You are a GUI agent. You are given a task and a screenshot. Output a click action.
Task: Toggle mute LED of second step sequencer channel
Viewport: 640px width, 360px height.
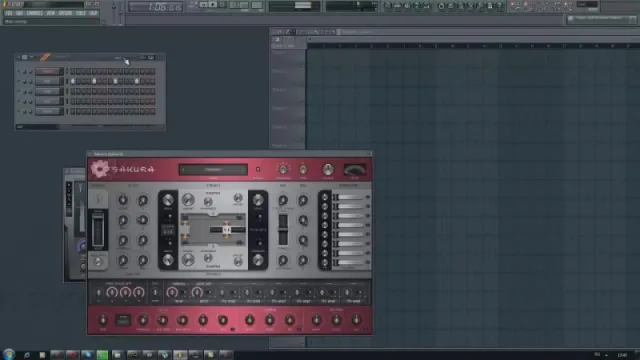click(19, 81)
